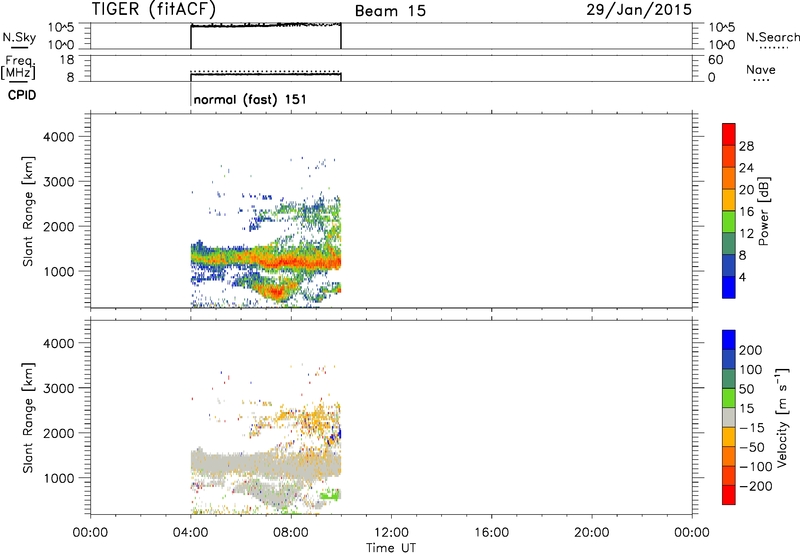Click the 18 frequency tick label
Viewport: 800px width, 554px height.
click(x=66, y=60)
